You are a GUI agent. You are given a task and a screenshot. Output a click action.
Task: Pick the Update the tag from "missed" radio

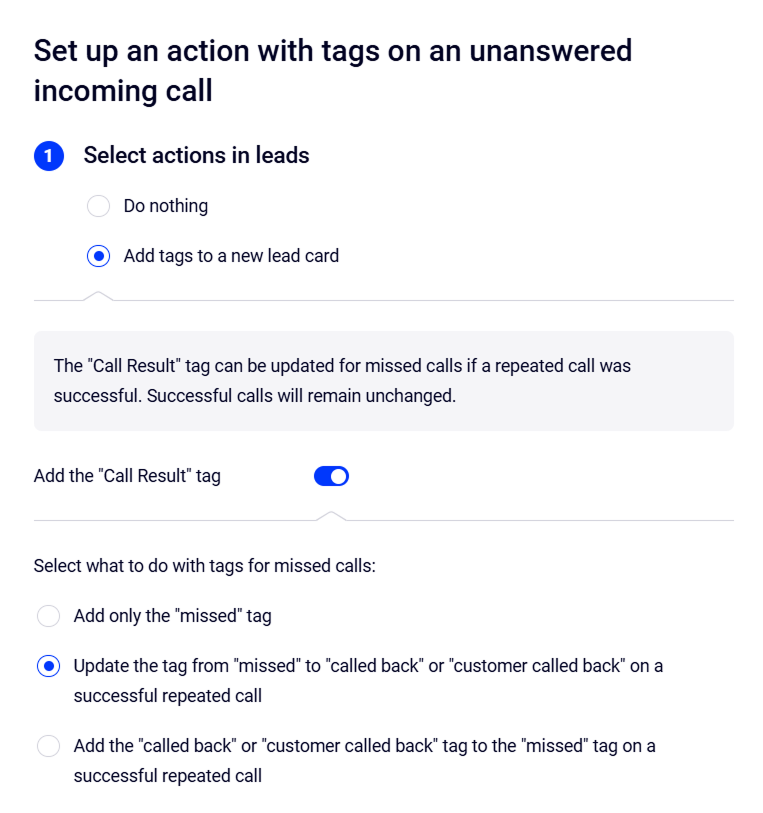point(48,666)
